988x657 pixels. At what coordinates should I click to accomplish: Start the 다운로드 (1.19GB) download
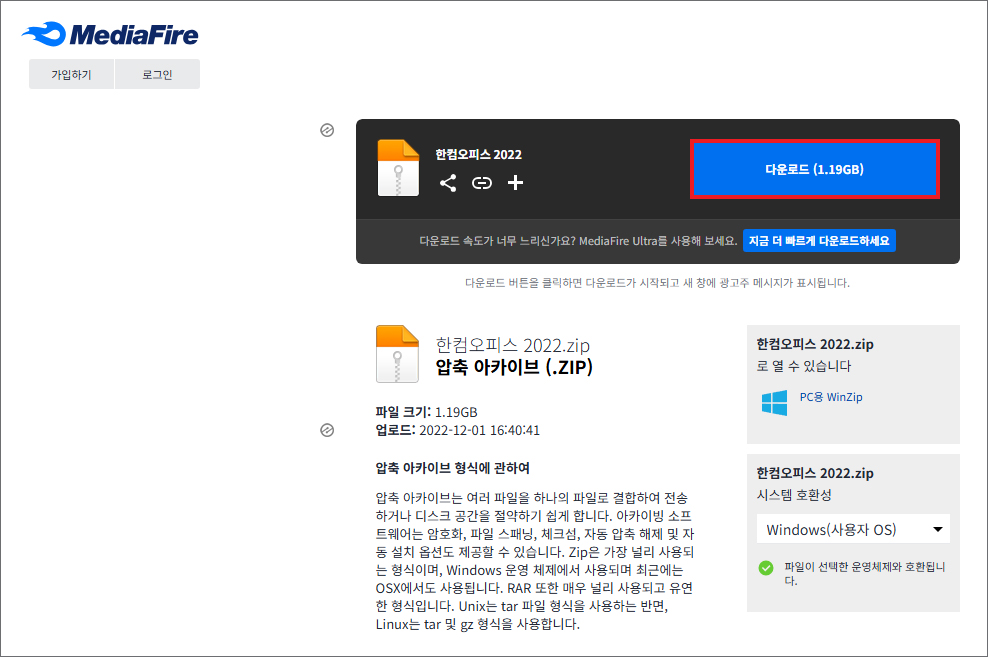815,169
